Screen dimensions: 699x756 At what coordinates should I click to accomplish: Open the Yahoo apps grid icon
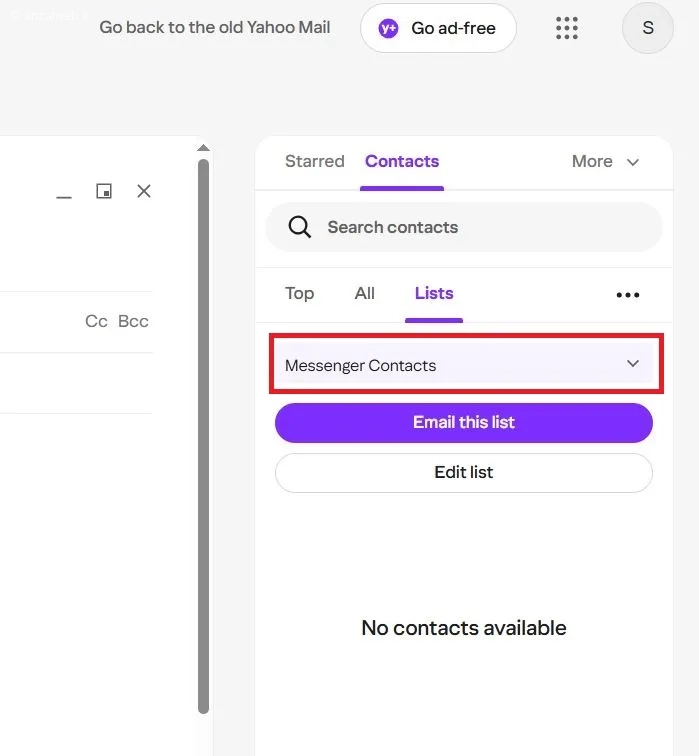567,28
